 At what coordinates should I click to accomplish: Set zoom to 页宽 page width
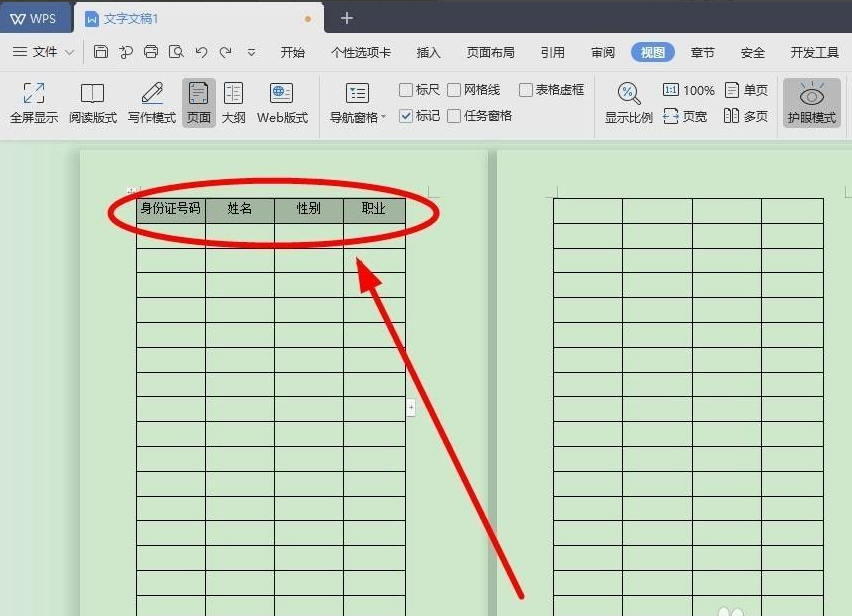686,115
